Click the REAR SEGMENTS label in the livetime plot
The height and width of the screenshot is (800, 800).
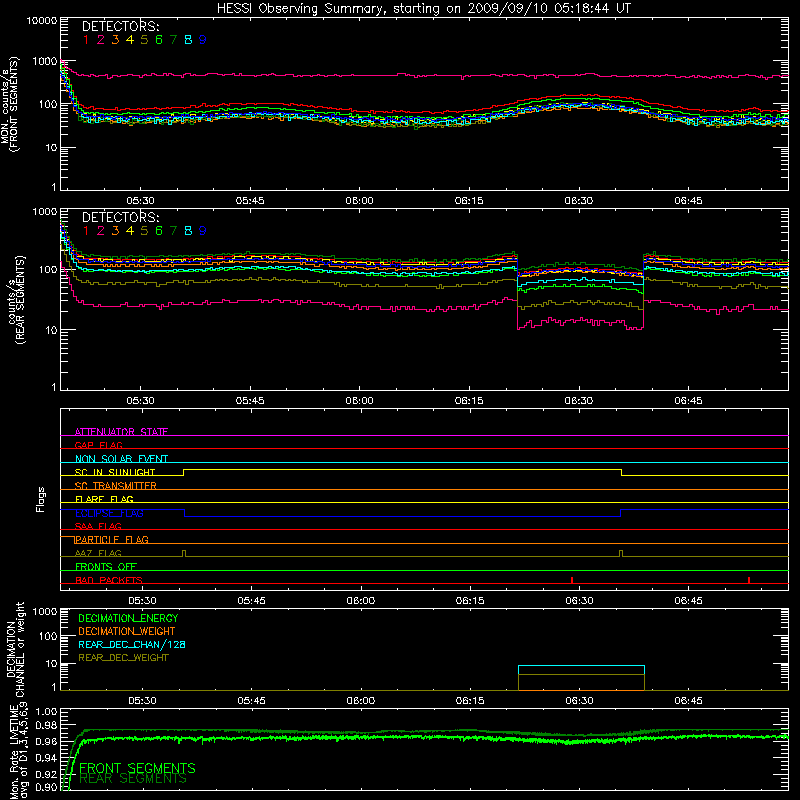(x=133, y=779)
